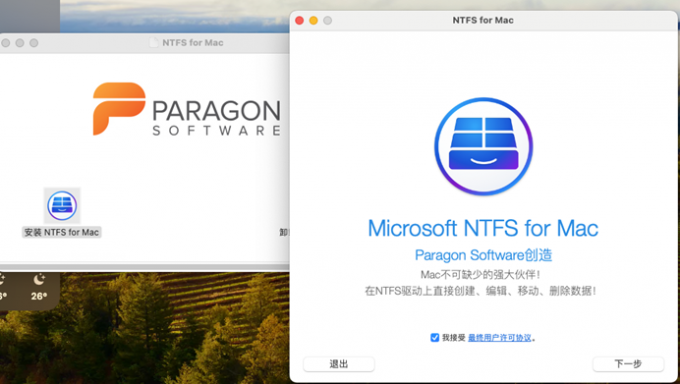
Task: Click the large Microsoft NTFS for Mac drive icon
Action: pos(484,146)
